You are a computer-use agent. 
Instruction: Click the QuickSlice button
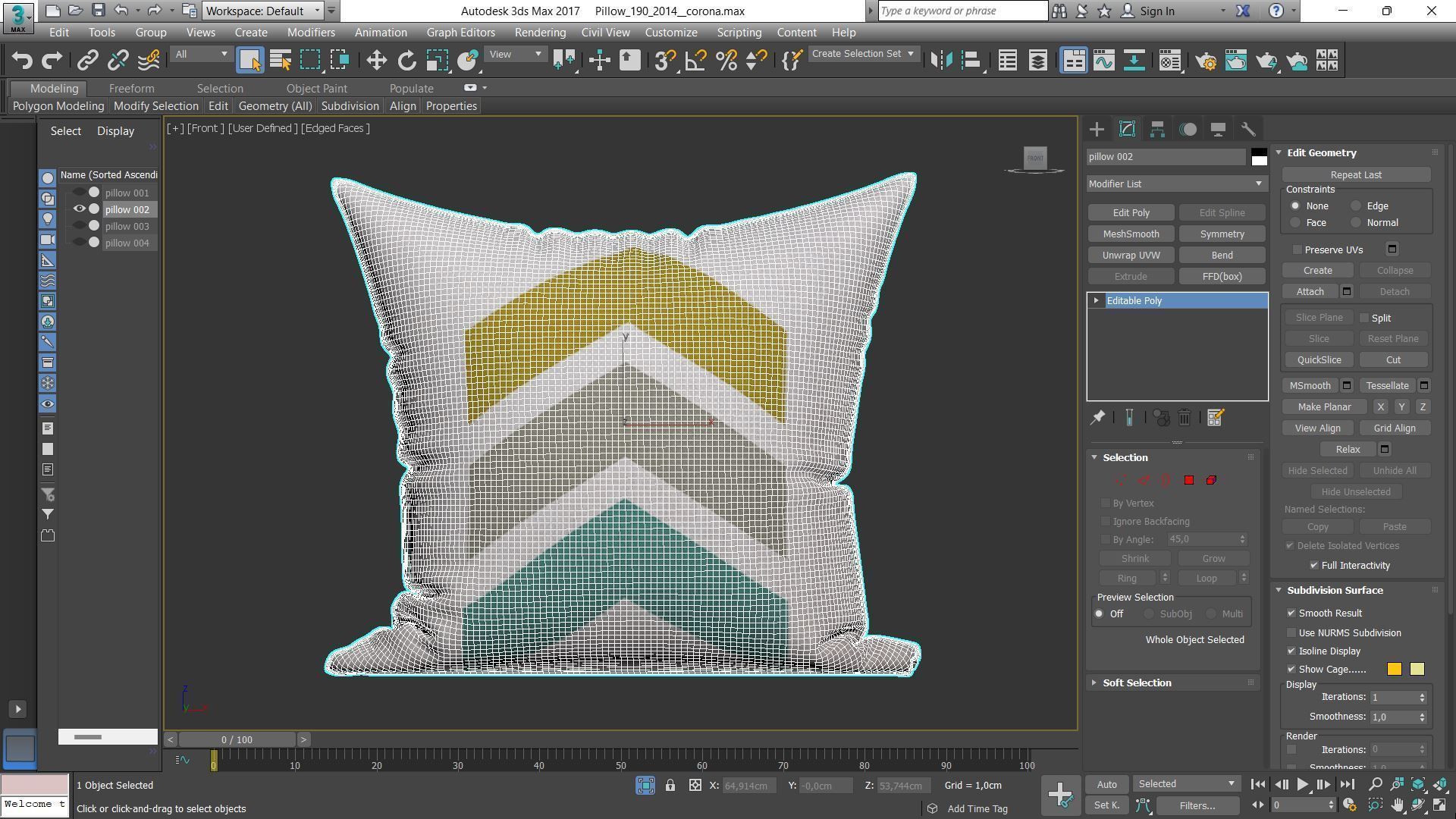pos(1319,360)
